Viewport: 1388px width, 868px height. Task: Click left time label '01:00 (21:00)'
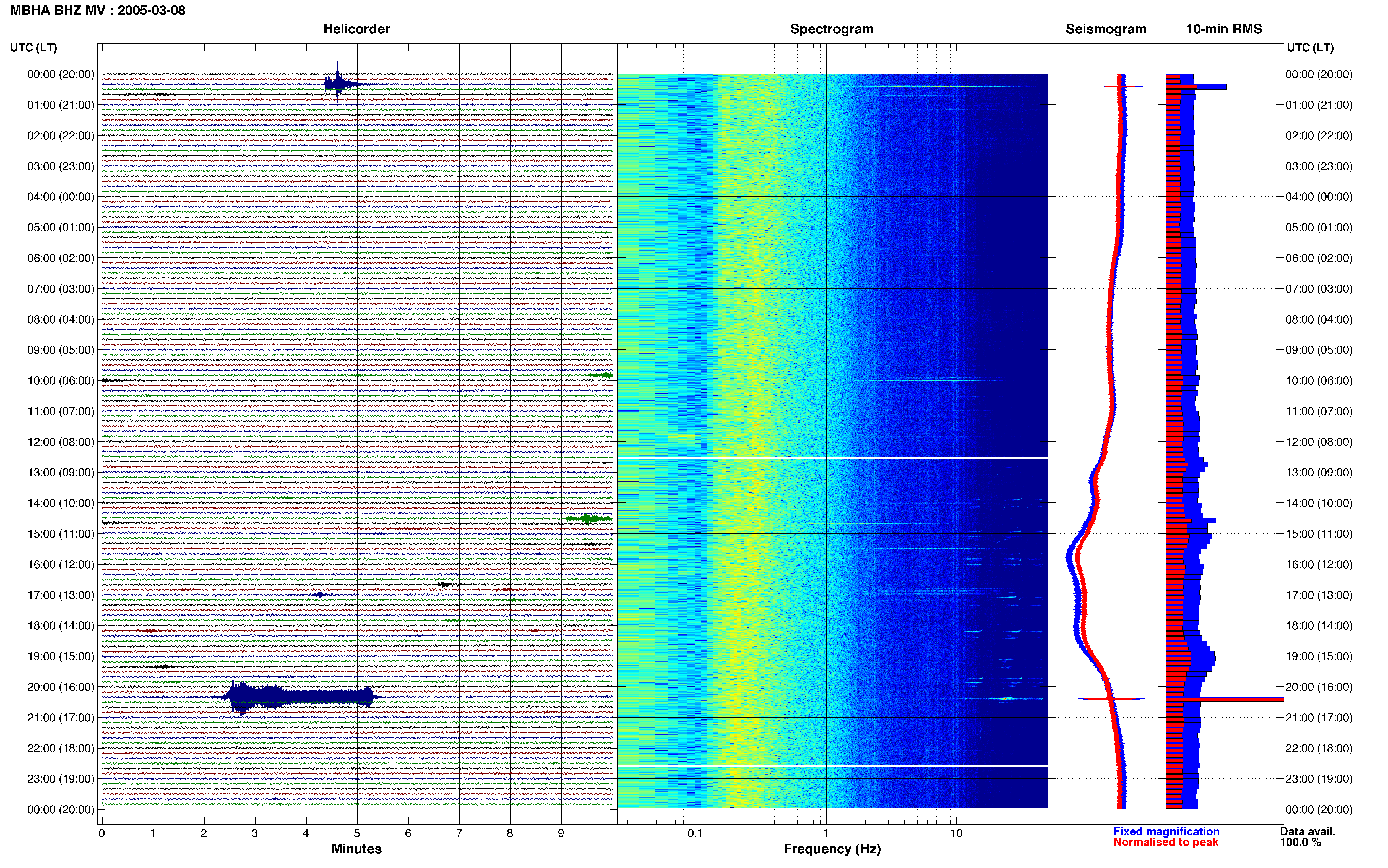coord(61,105)
